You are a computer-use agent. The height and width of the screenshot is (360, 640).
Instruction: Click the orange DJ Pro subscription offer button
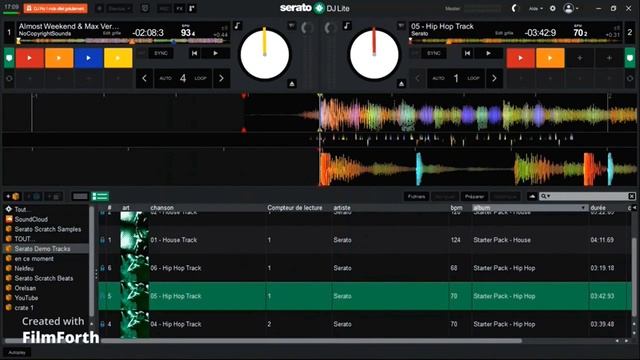56,9
